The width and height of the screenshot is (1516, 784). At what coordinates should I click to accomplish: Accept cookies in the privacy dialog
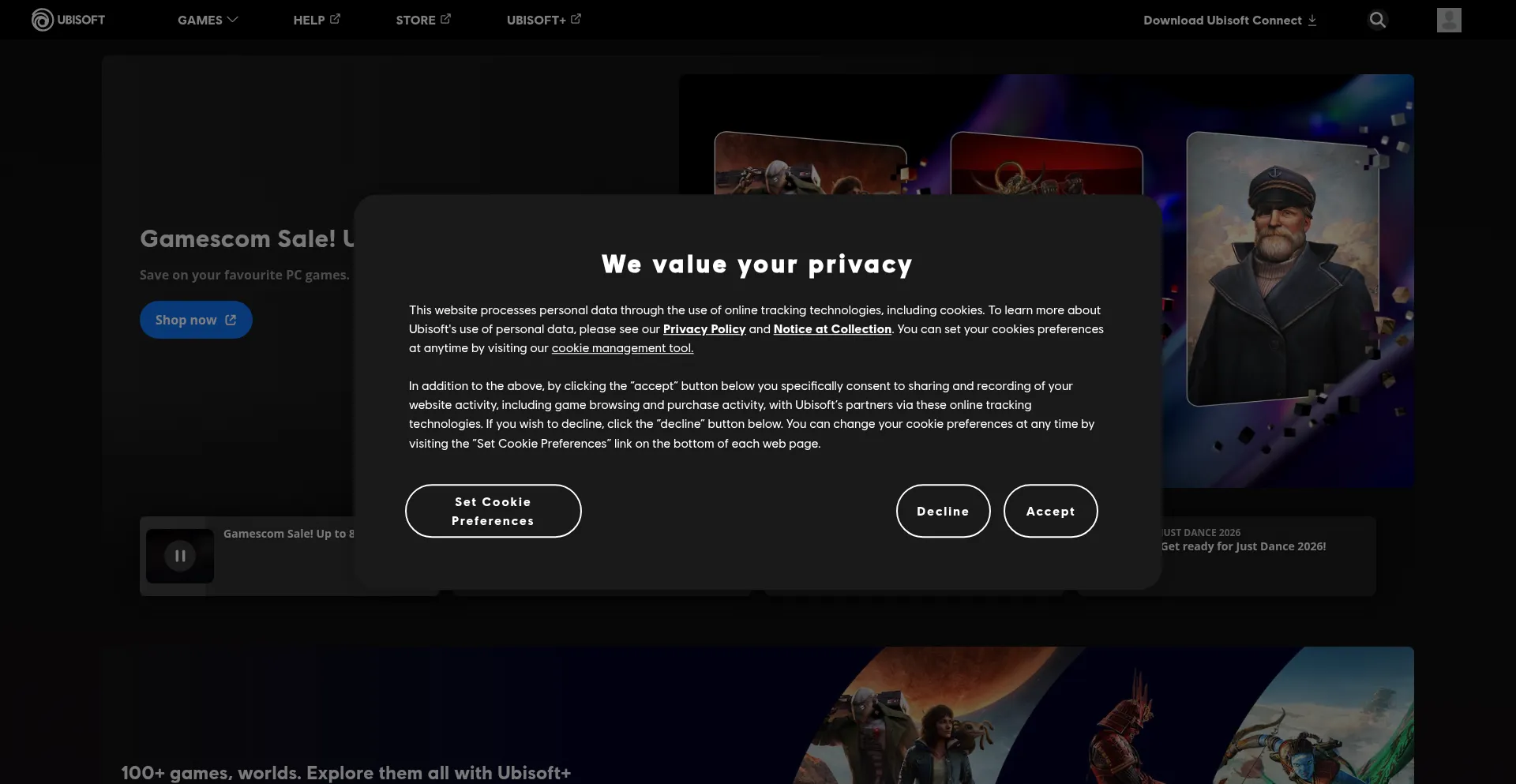click(x=1050, y=511)
